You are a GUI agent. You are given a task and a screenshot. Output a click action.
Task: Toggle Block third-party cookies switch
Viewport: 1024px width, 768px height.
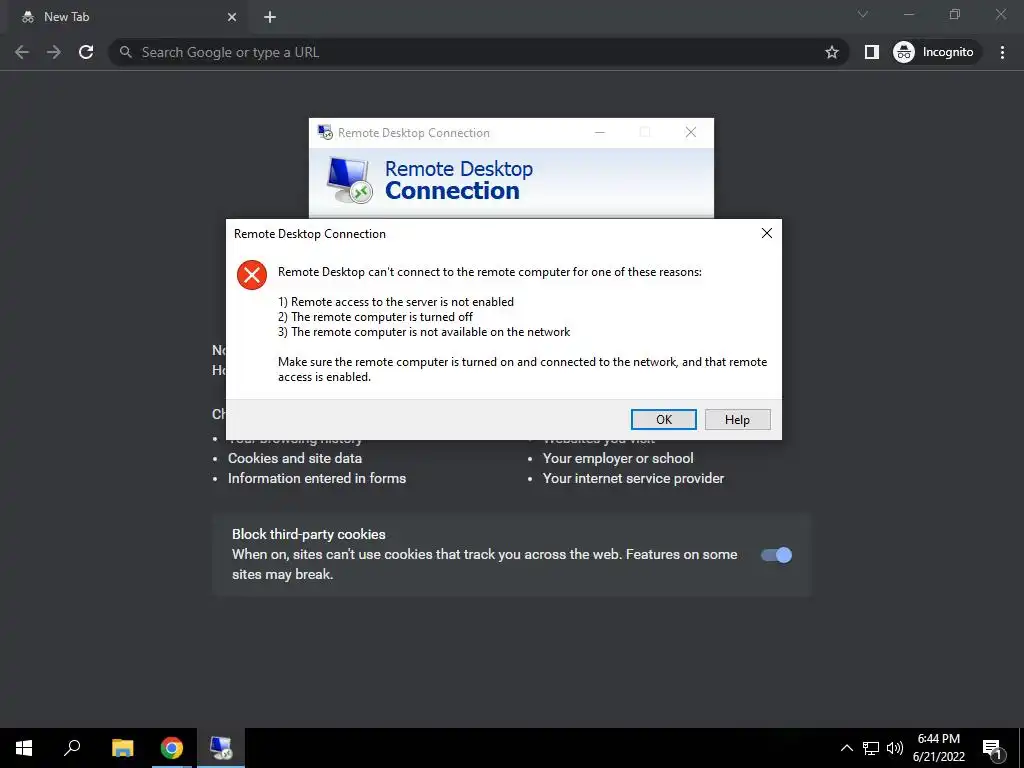coord(776,555)
